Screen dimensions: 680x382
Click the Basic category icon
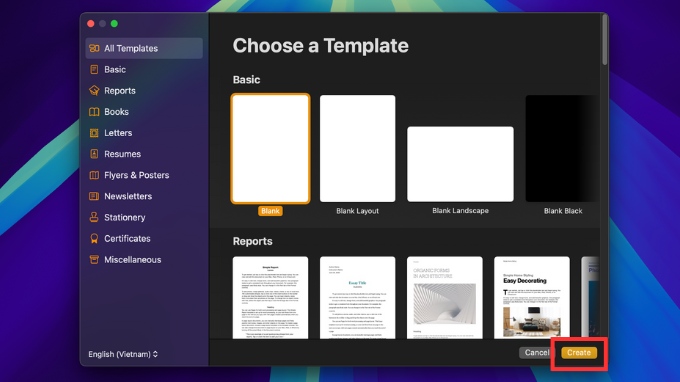point(94,69)
